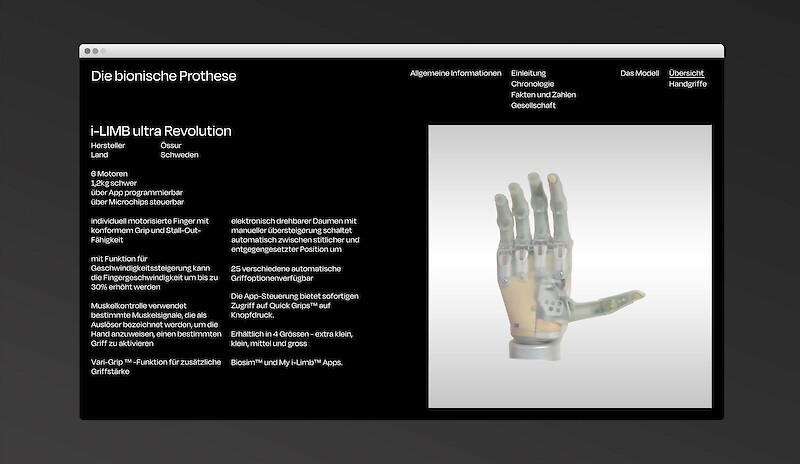Click the über Microchips steuerbar line
The width and height of the screenshot is (800, 464).
pos(137,202)
